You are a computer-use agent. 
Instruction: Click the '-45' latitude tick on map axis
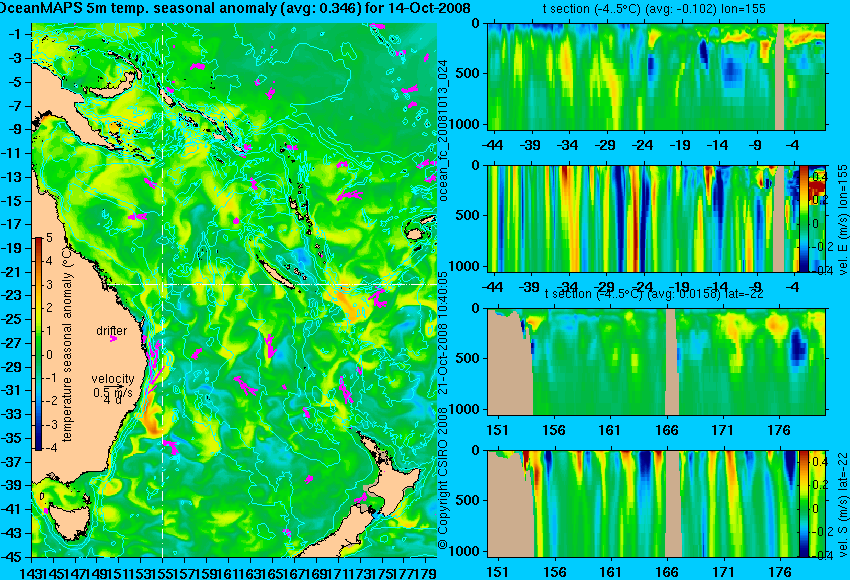pyautogui.click(x=12, y=557)
